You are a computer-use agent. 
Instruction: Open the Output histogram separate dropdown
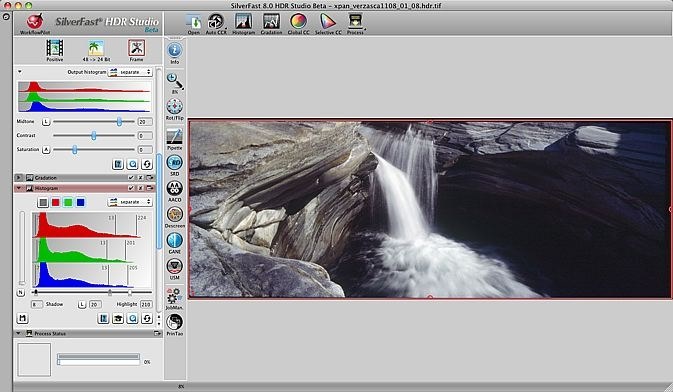tap(130, 72)
